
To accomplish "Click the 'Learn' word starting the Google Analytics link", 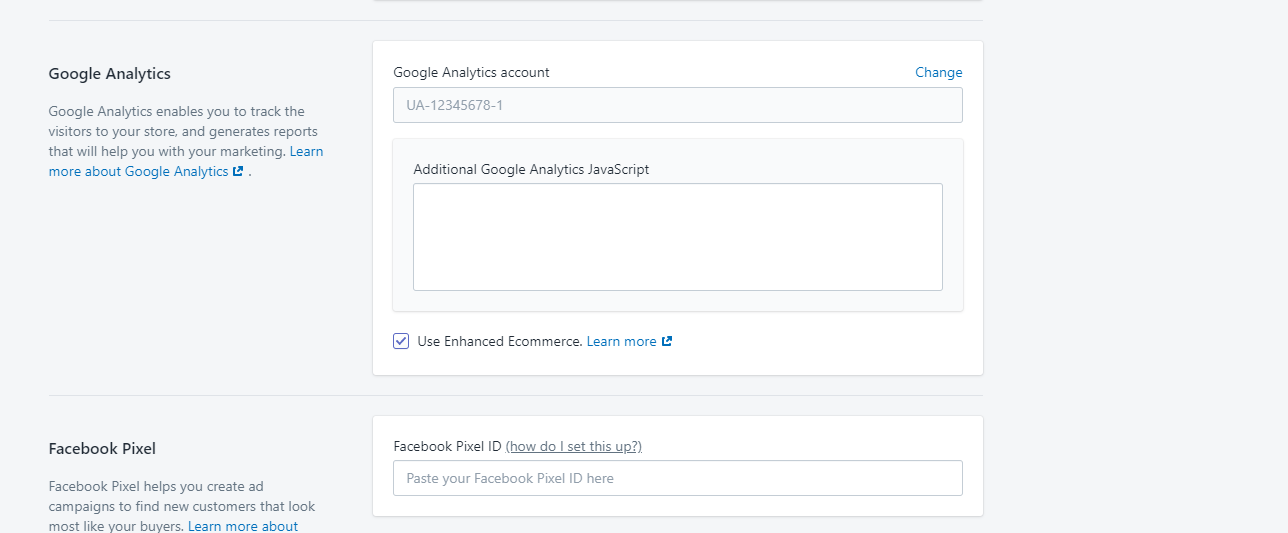I will point(306,151).
